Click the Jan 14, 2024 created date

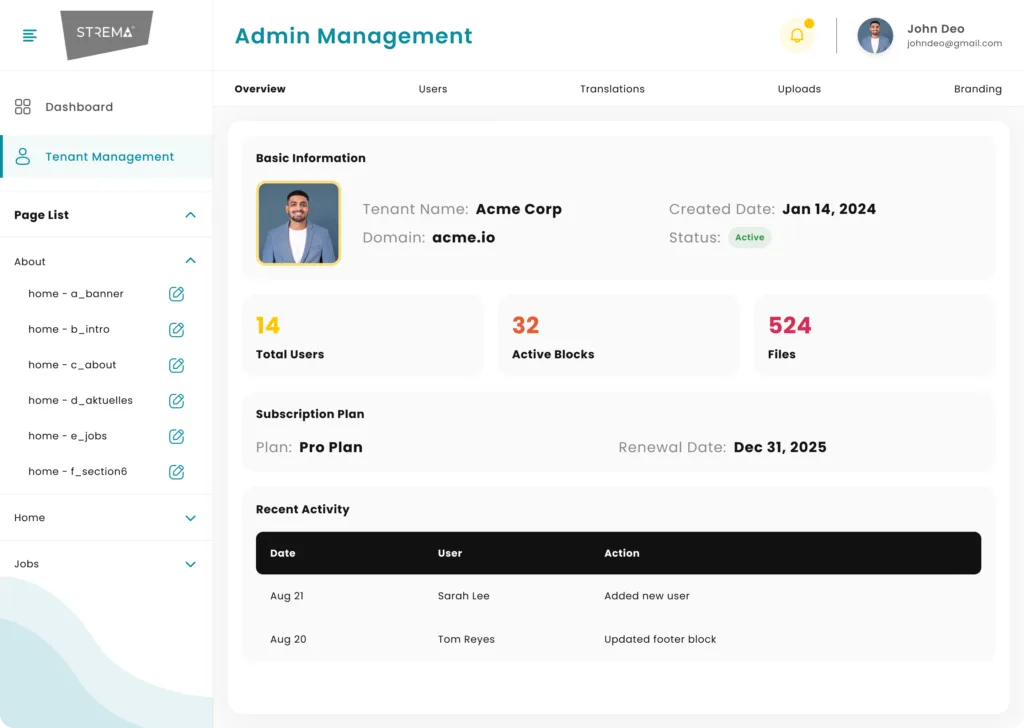[x=829, y=209]
